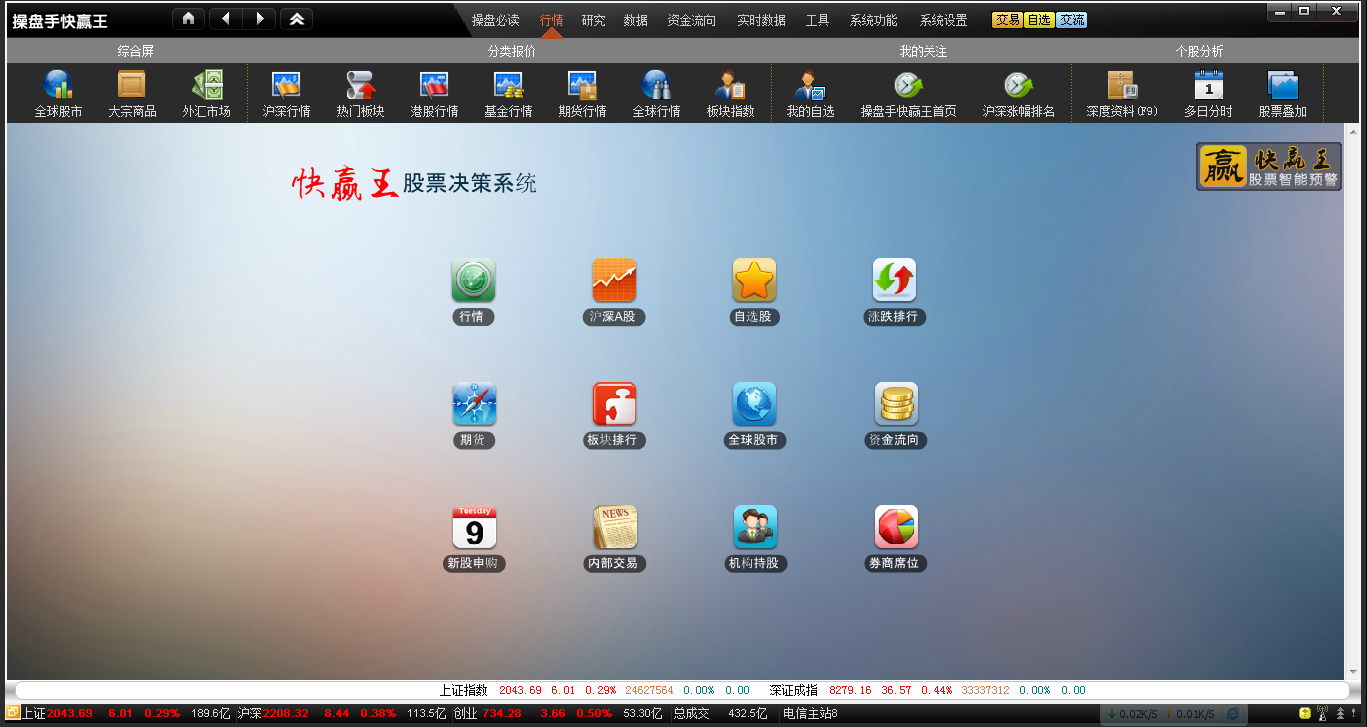Open the 资金流向 menu in the top bar
The width and height of the screenshot is (1367, 727).
pos(692,20)
